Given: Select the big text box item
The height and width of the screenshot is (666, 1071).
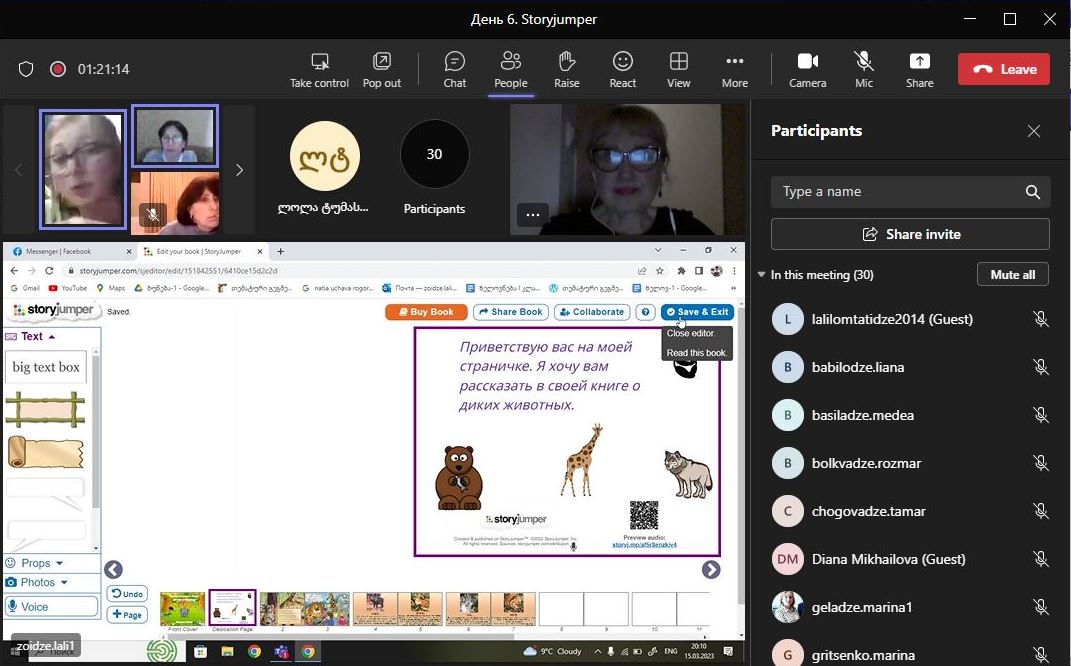Looking at the screenshot, I should click(46, 367).
